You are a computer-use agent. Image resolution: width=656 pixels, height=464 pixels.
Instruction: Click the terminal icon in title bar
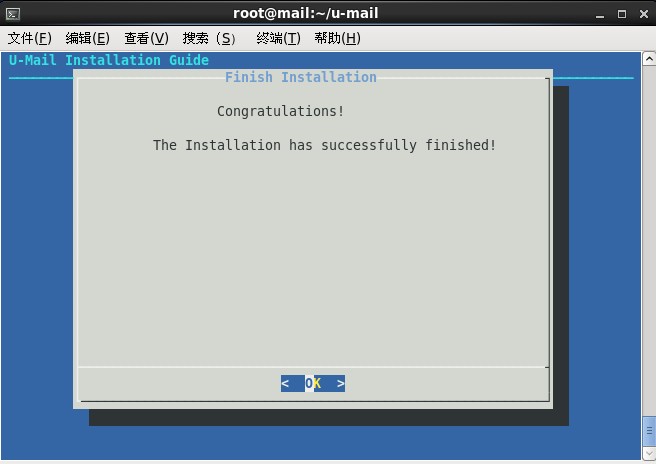[12, 14]
